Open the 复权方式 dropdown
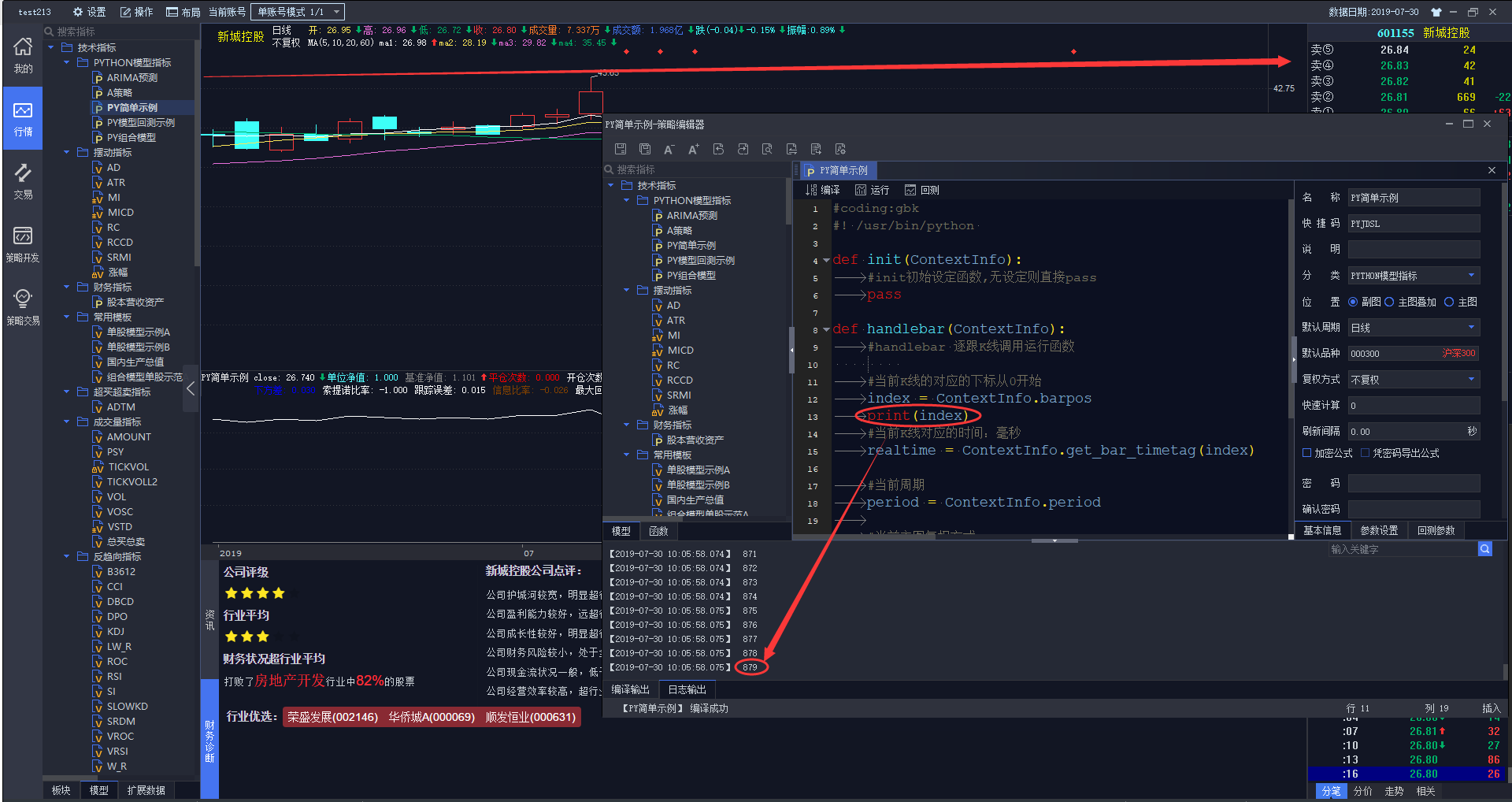 click(1414, 380)
